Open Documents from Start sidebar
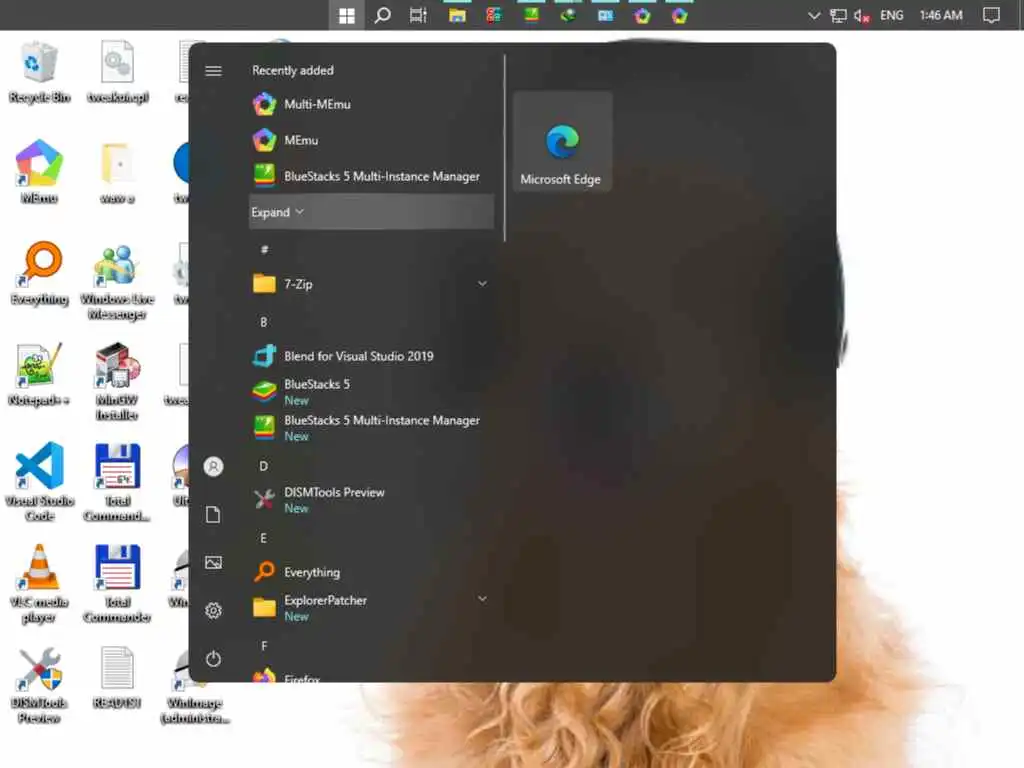Screen dimensions: 1024x768 (214, 515)
